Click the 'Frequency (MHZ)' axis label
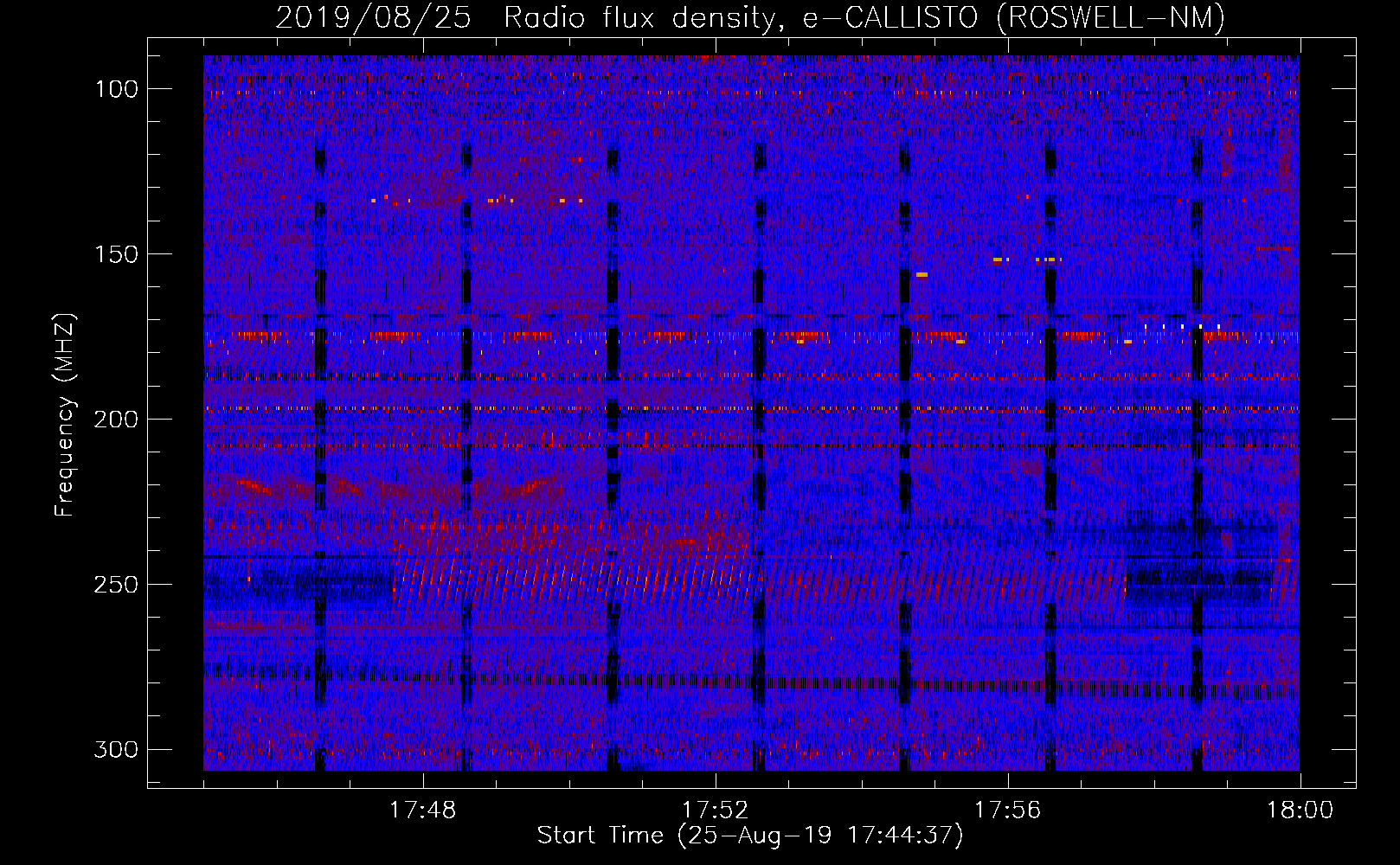Image resolution: width=1400 pixels, height=865 pixels. (65, 415)
